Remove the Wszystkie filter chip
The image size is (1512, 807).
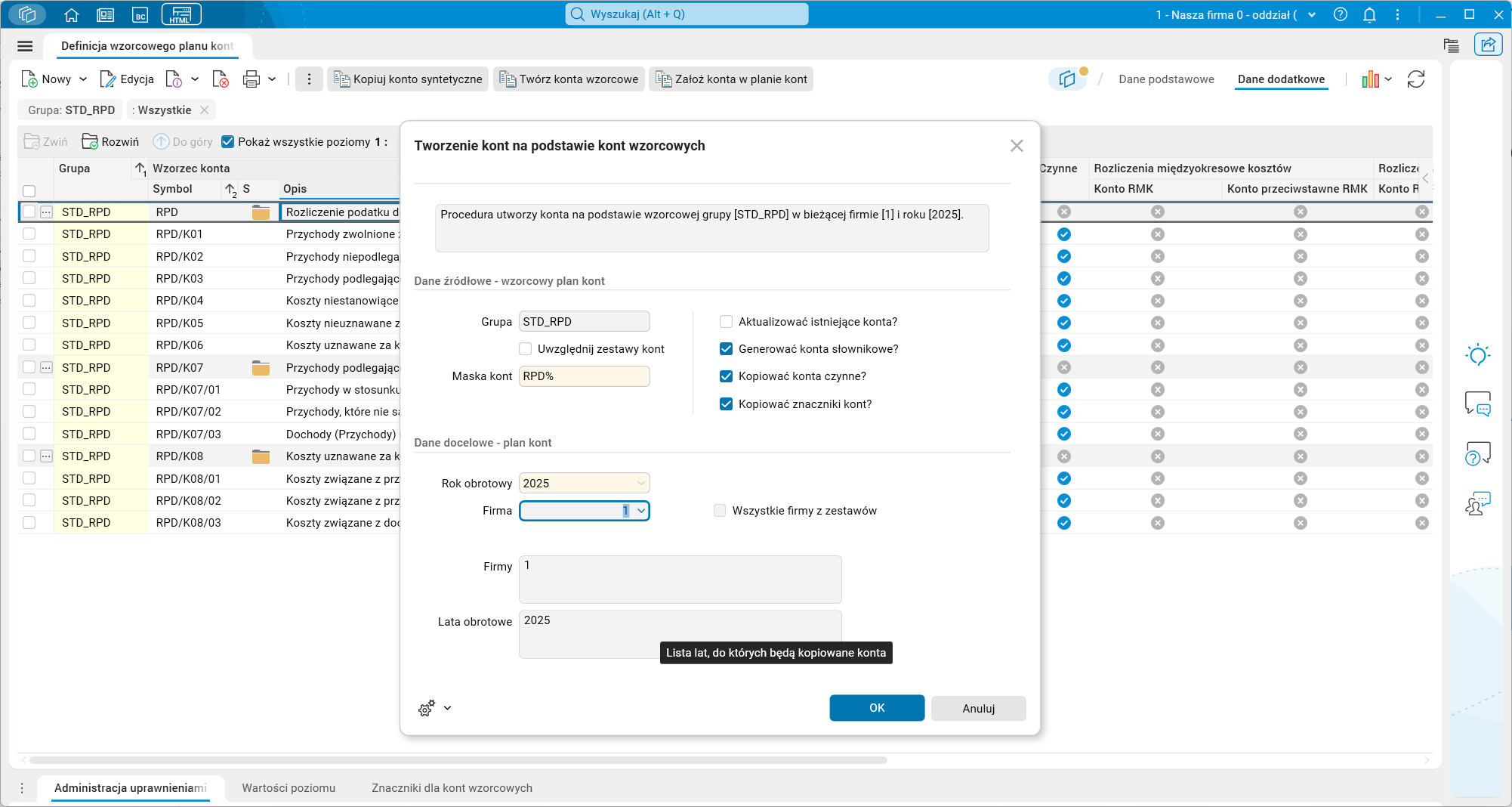click(x=204, y=110)
